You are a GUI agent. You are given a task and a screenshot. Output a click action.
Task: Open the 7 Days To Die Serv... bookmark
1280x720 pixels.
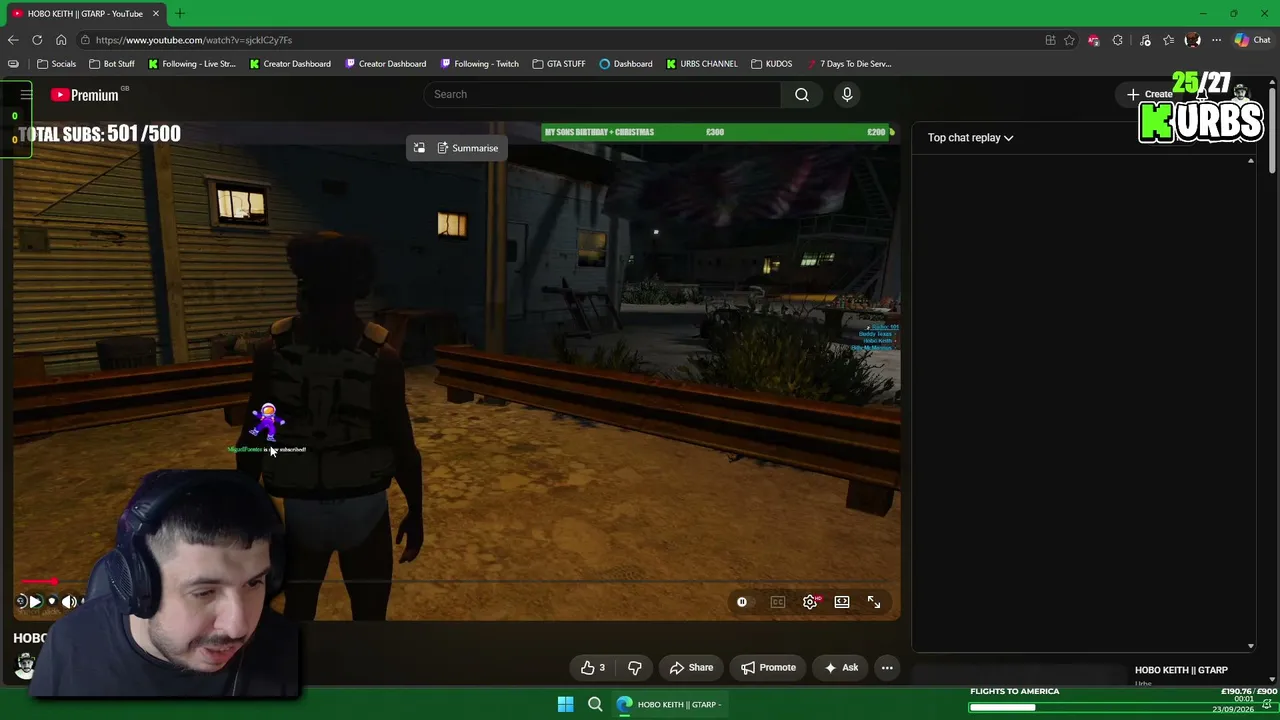point(849,64)
